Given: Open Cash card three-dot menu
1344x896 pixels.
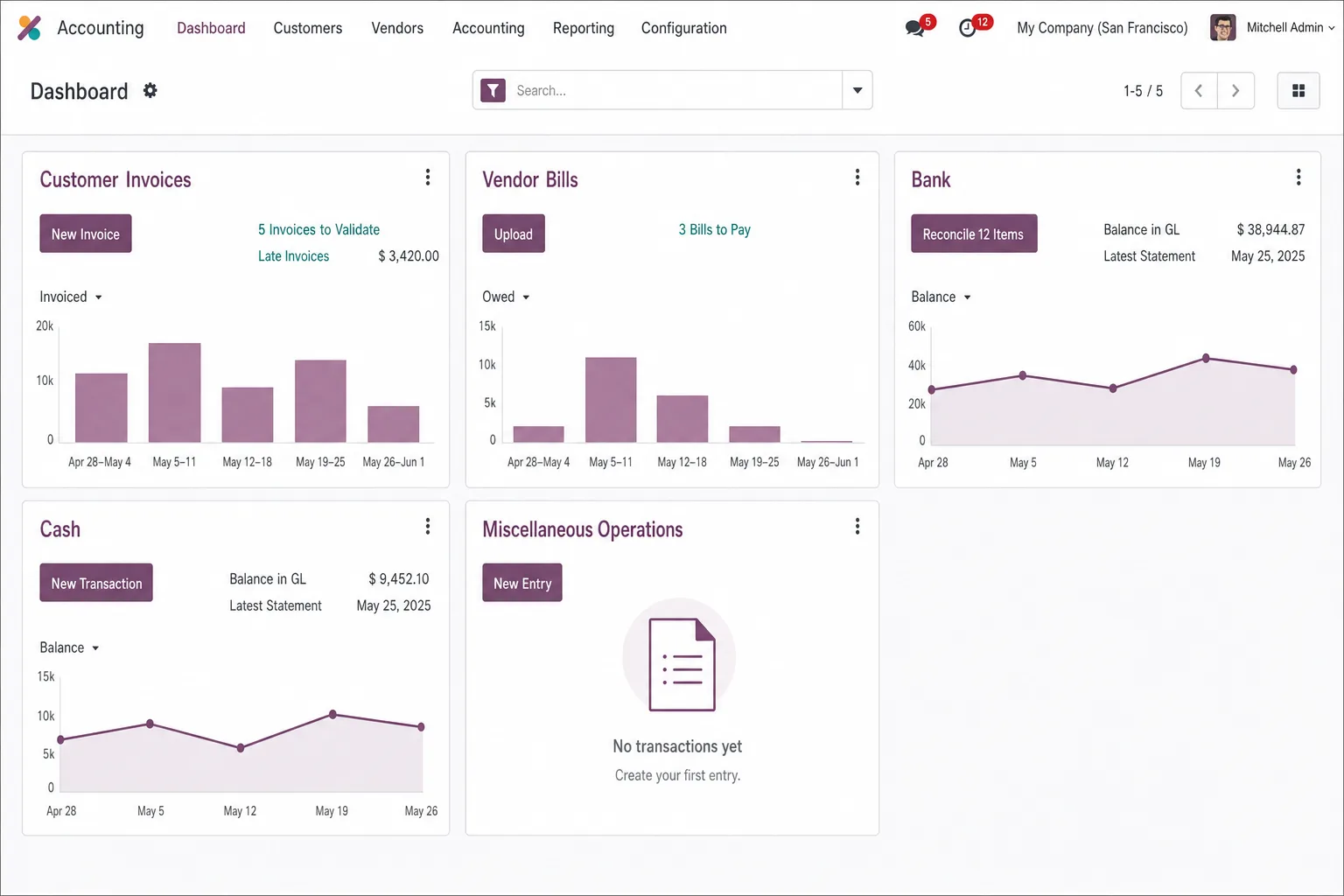Looking at the screenshot, I should pos(428,527).
